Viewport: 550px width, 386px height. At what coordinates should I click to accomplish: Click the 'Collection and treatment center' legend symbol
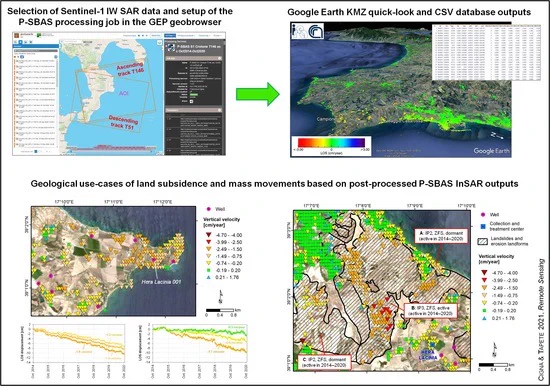(483, 226)
